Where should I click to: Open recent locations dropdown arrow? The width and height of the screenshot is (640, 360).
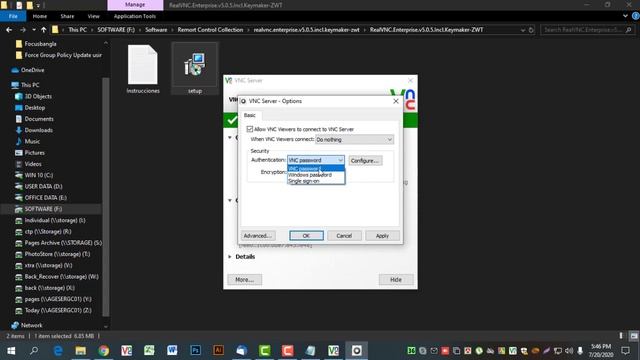pyautogui.click(x=33, y=30)
